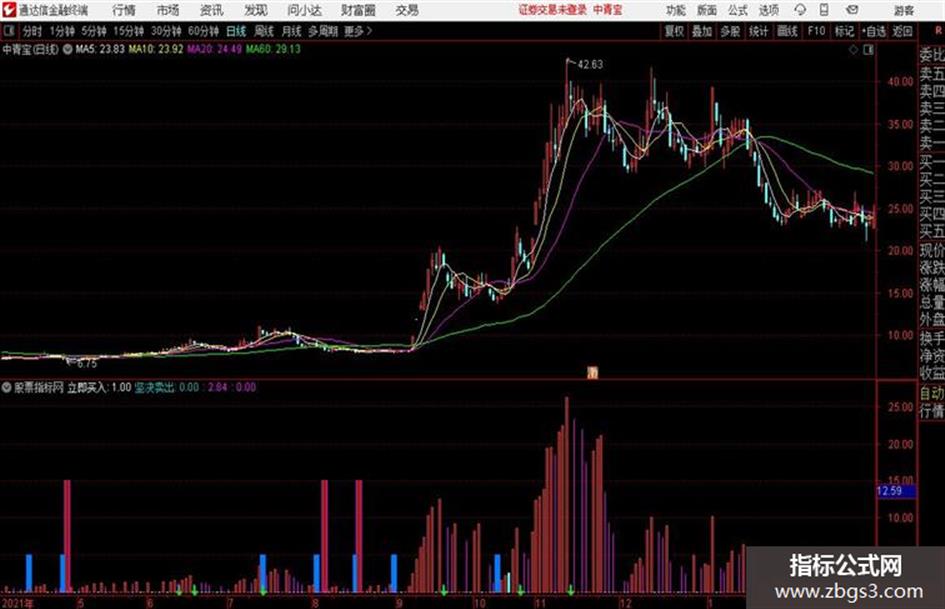Click the 股票指标网 indicator name
Viewport: 945px width, 609px height.
[x=39, y=387]
